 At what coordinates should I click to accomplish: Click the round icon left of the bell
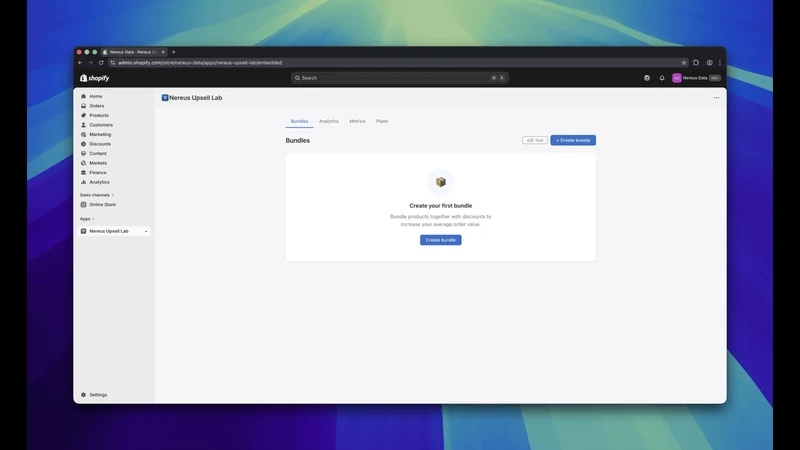click(647, 78)
